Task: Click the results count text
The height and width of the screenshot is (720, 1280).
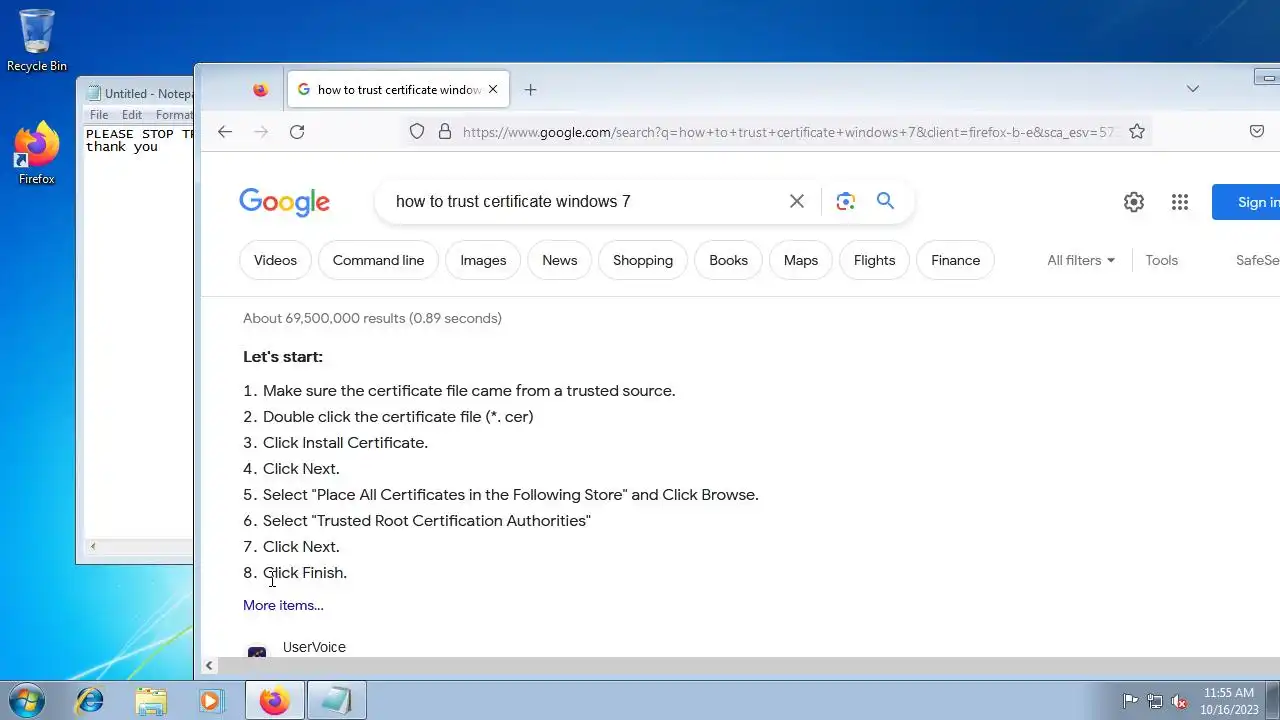Action: pyautogui.click(x=372, y=318)
